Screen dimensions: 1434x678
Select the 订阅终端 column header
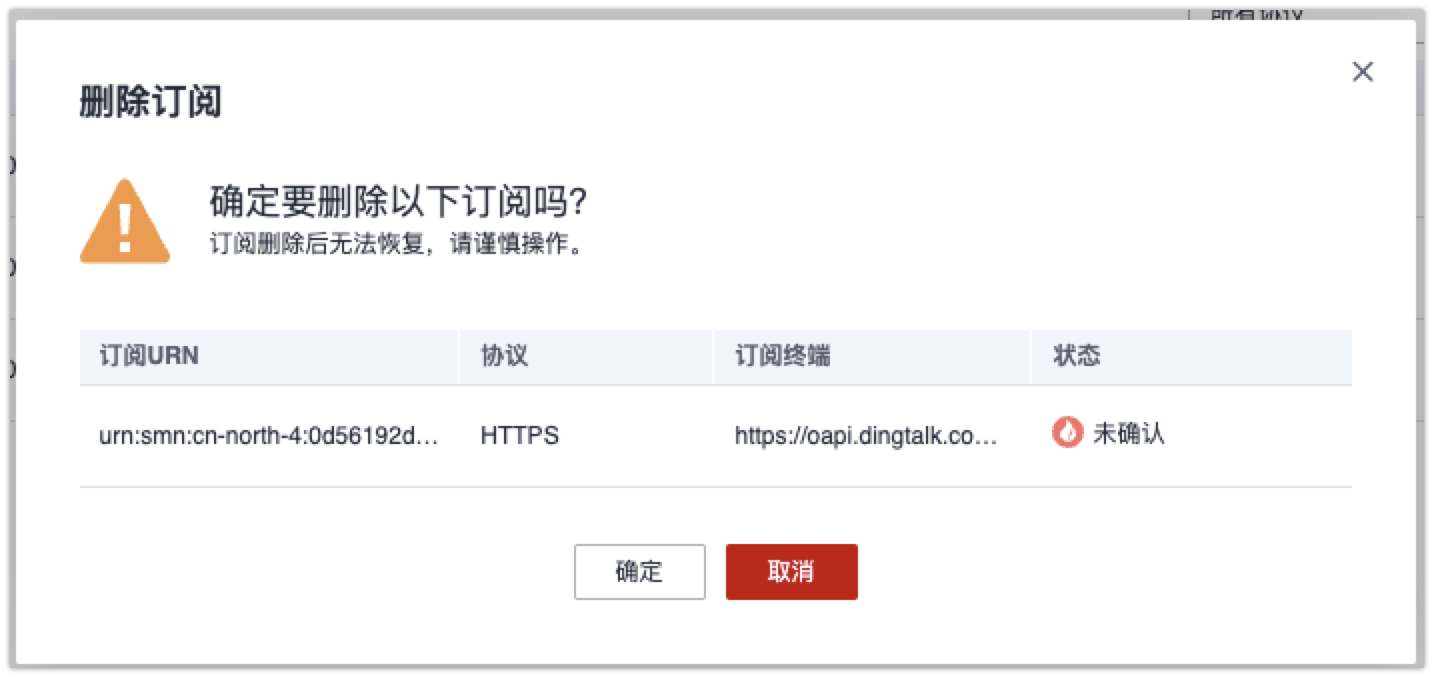[783, 357]
